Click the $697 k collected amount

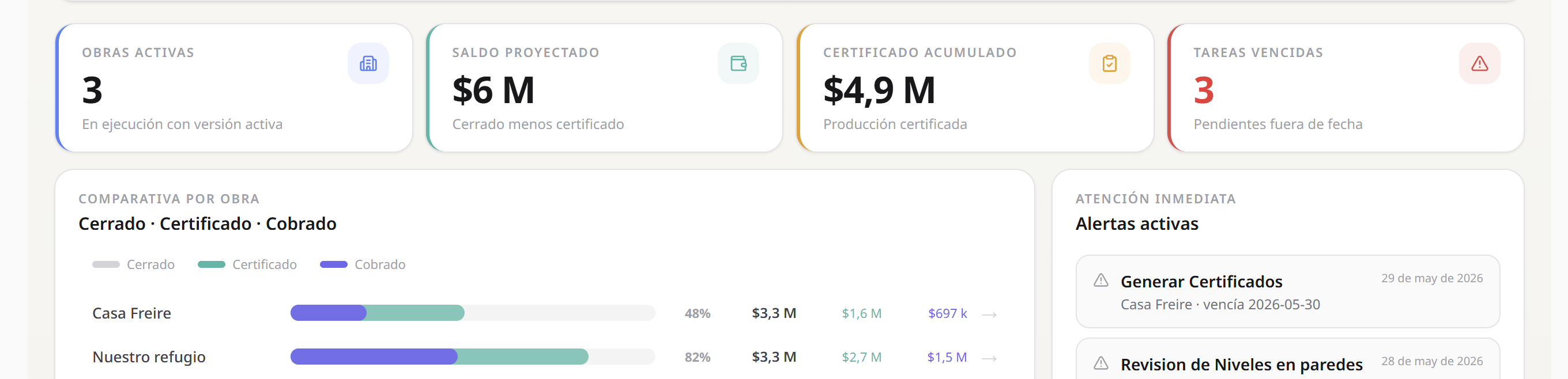947,314
